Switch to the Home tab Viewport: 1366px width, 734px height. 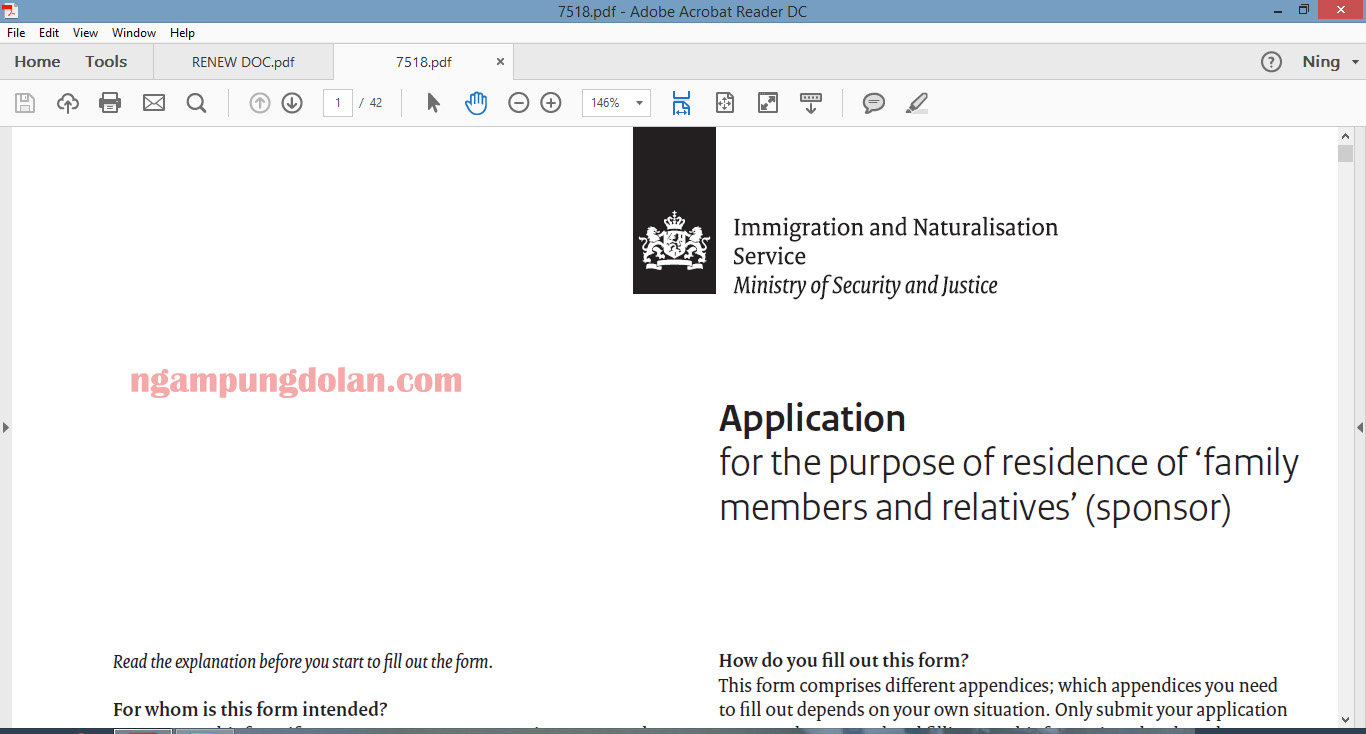(38, 62)
